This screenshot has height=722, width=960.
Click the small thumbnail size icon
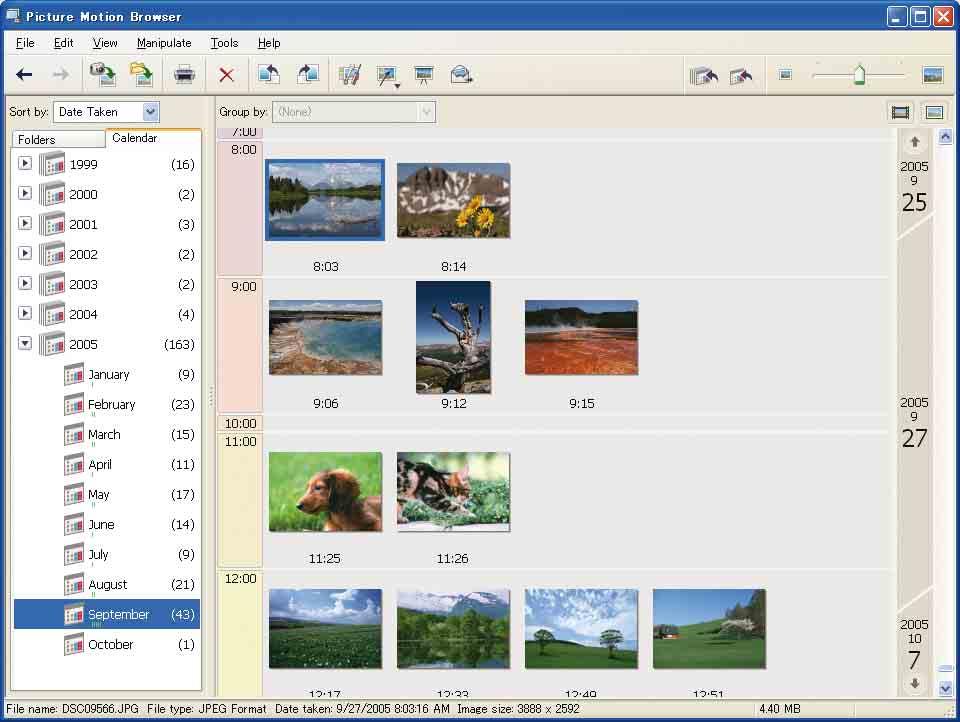point(786,75)
